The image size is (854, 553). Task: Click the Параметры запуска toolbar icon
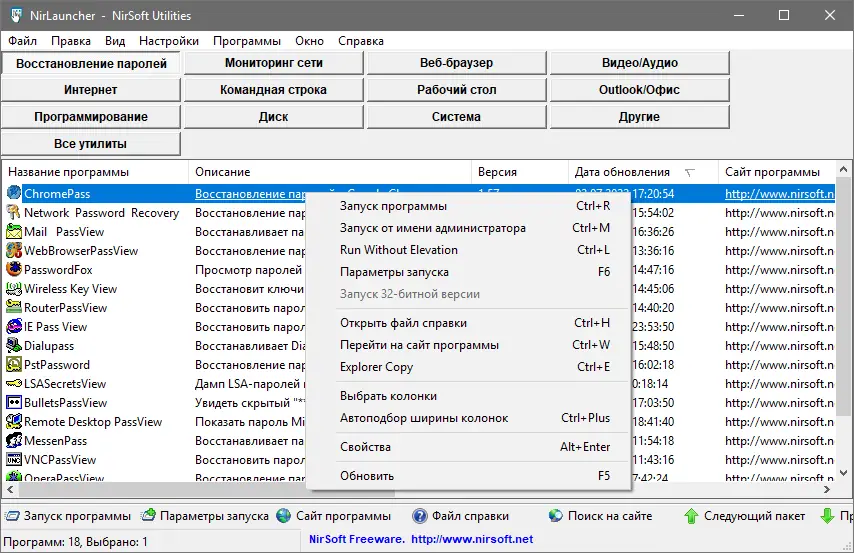(x=148, y=515)
